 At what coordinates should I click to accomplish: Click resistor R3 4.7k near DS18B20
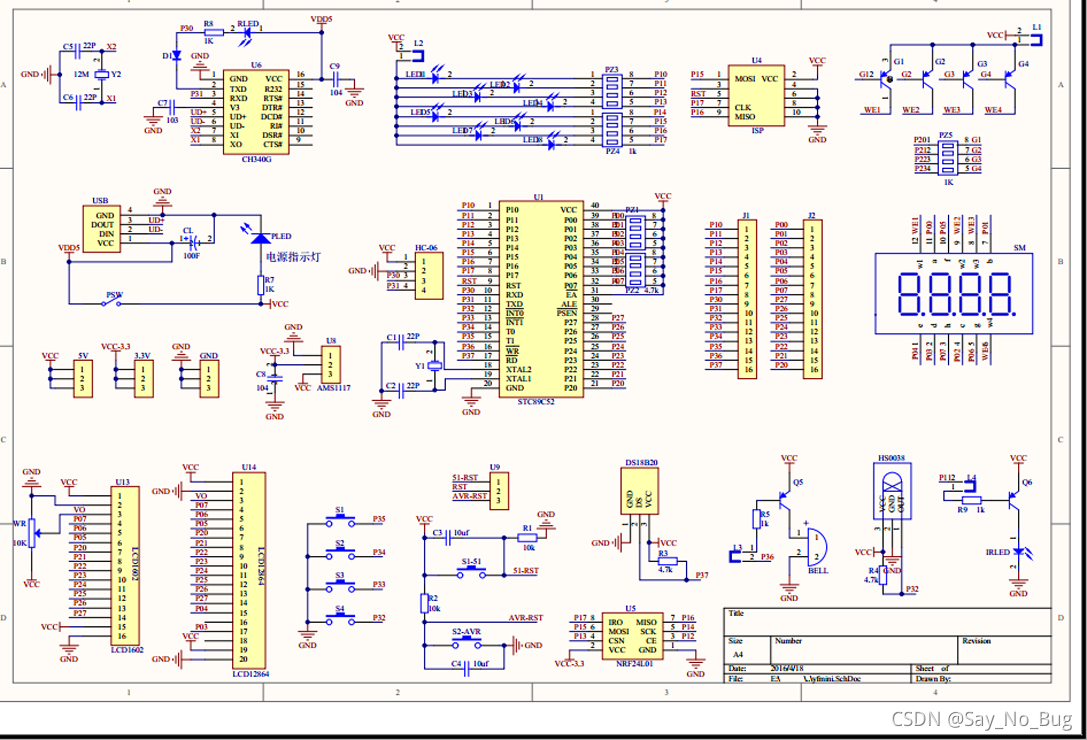pos(668,560)
